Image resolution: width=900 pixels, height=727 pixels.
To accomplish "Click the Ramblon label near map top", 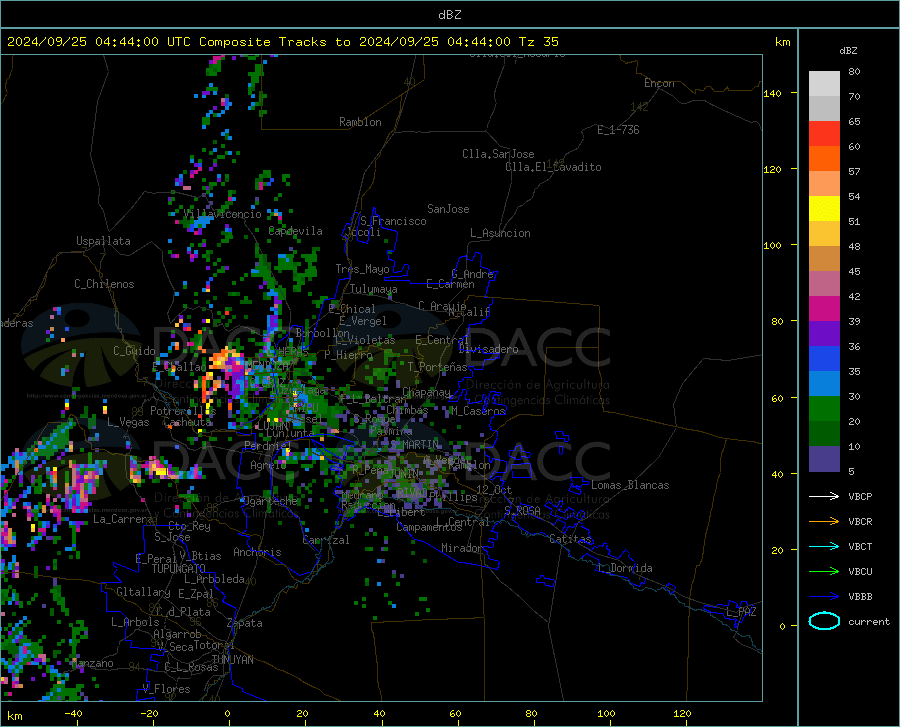I will coord(360,122).
